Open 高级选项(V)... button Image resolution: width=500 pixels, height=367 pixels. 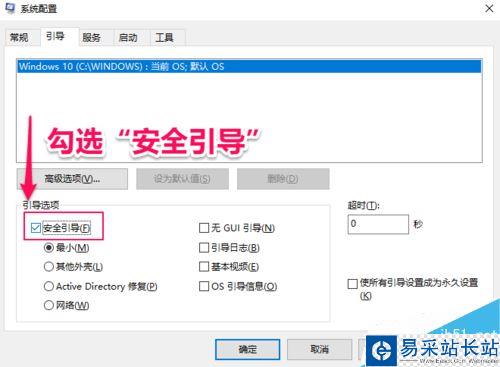[72, 179]
